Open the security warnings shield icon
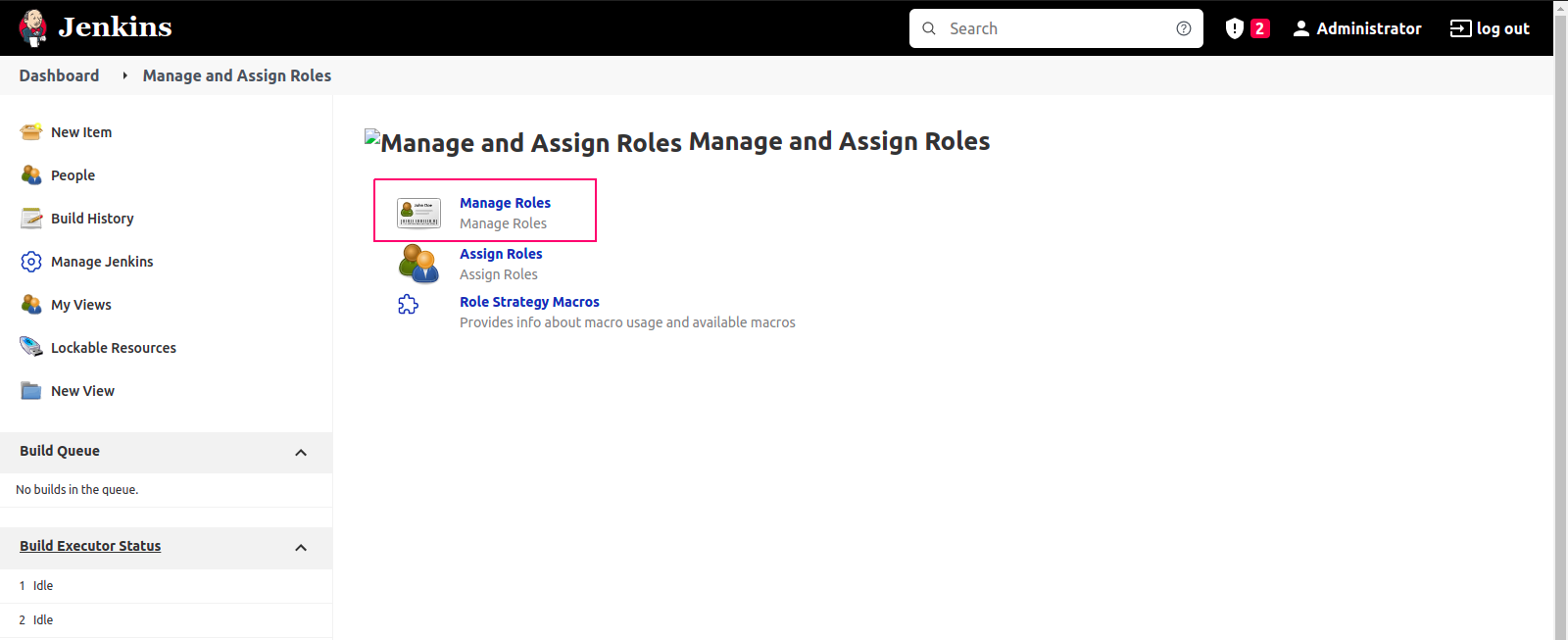The height and width of the screenshot is (640, 1568). 1235,28
